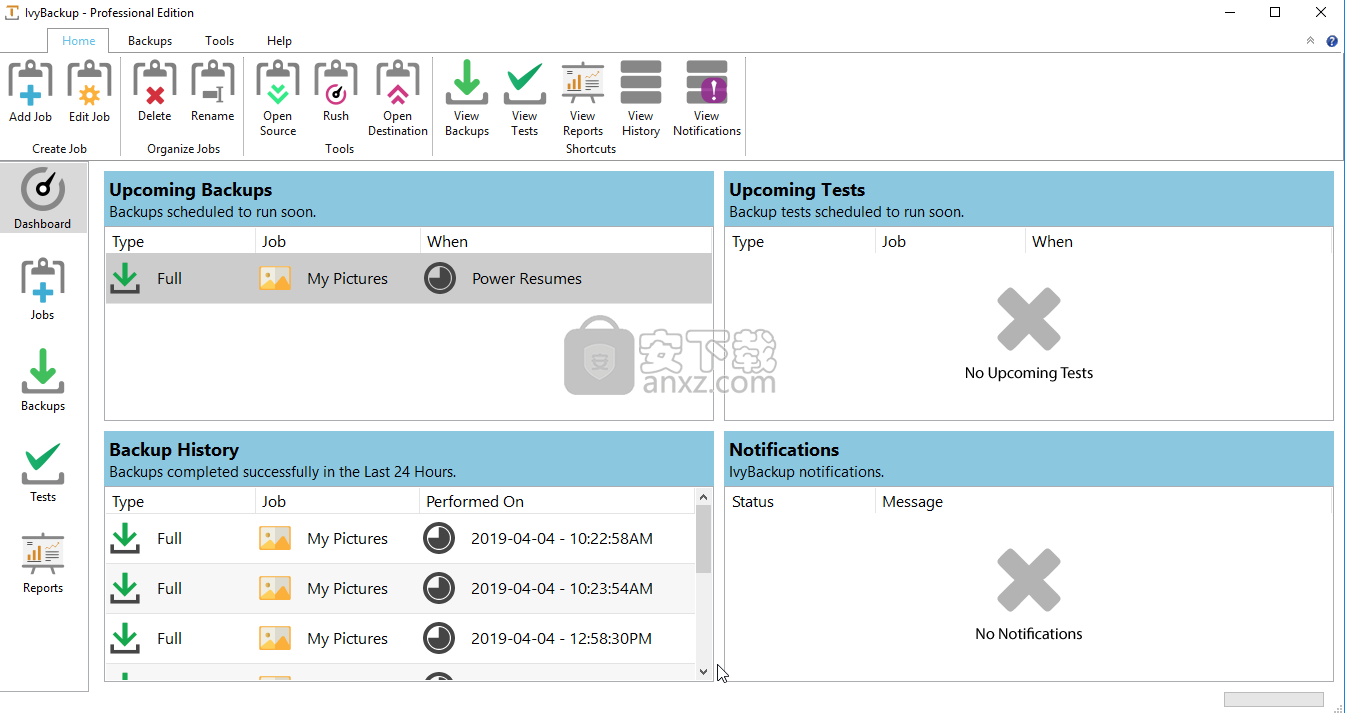Click the No Upcoming Tests message
This screenshot has height=713, width=1345.
pos(1029,373)
